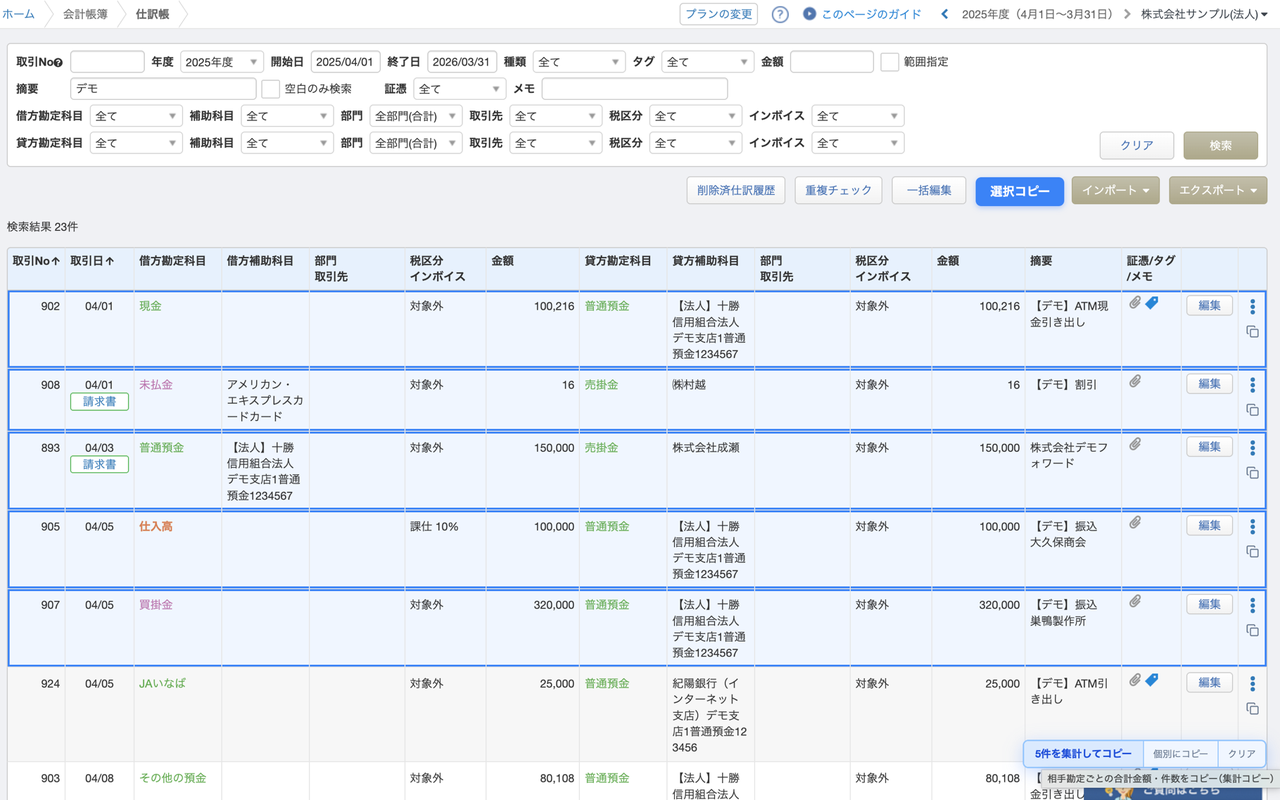
Task: Duplicate entry 924 with copy icon
Action: tap(1252, 709)
